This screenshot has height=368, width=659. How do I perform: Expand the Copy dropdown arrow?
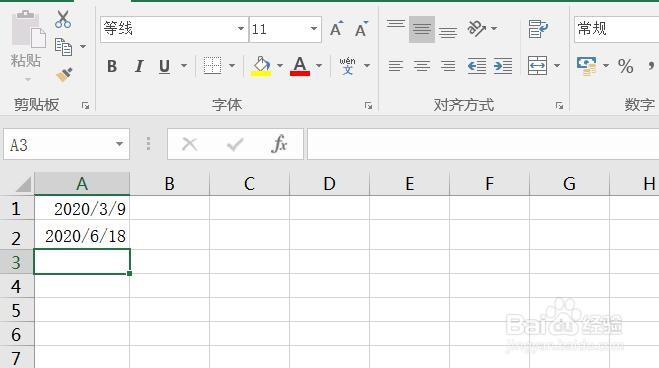click(x=83, y=47)
